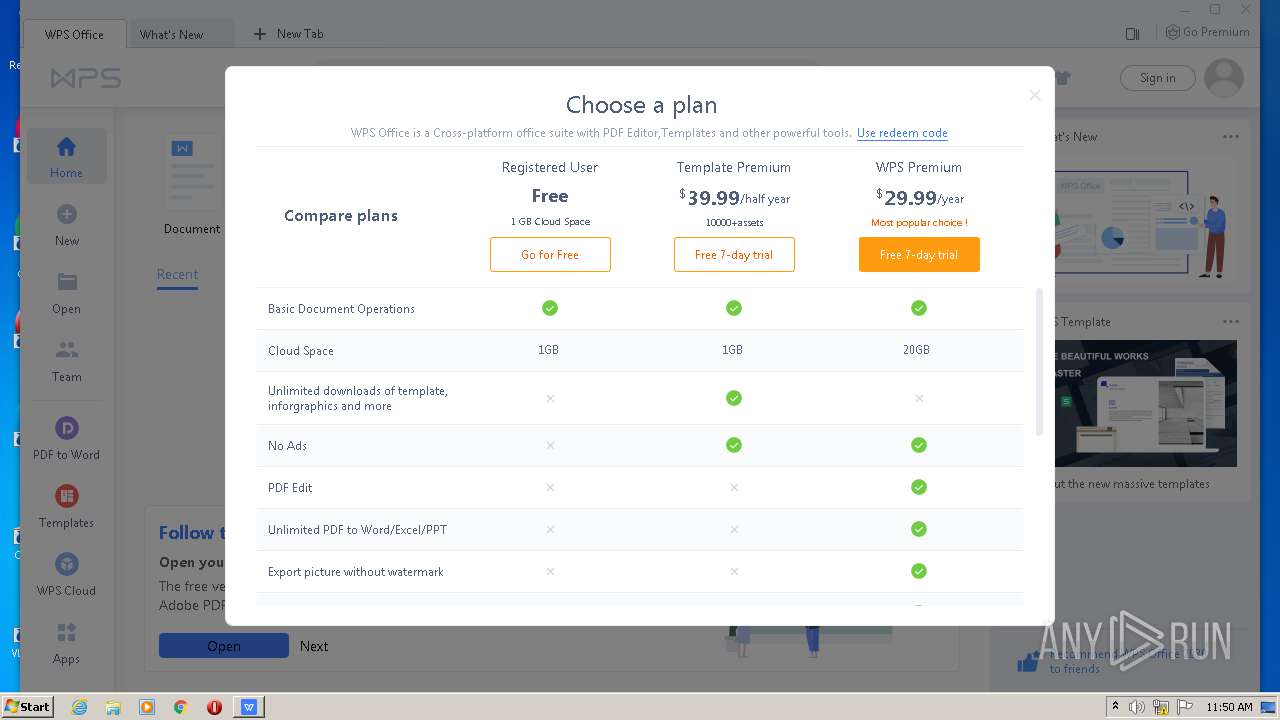The height and width of the screenshot is (720, 1280).
Task: Click PDF Edit row label
Action: coord(290,488)
